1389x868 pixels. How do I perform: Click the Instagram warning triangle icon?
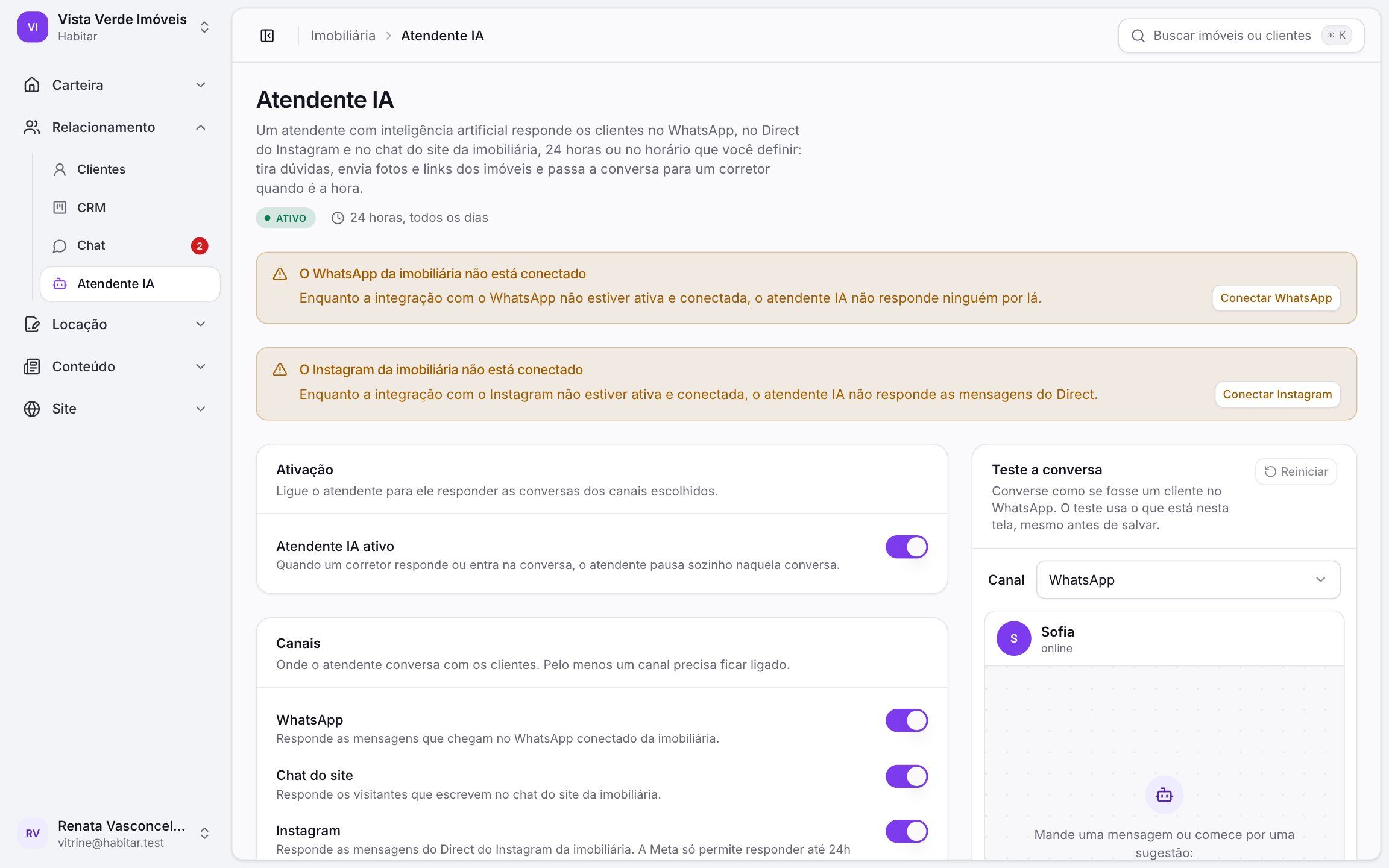(x=280, y=370)
